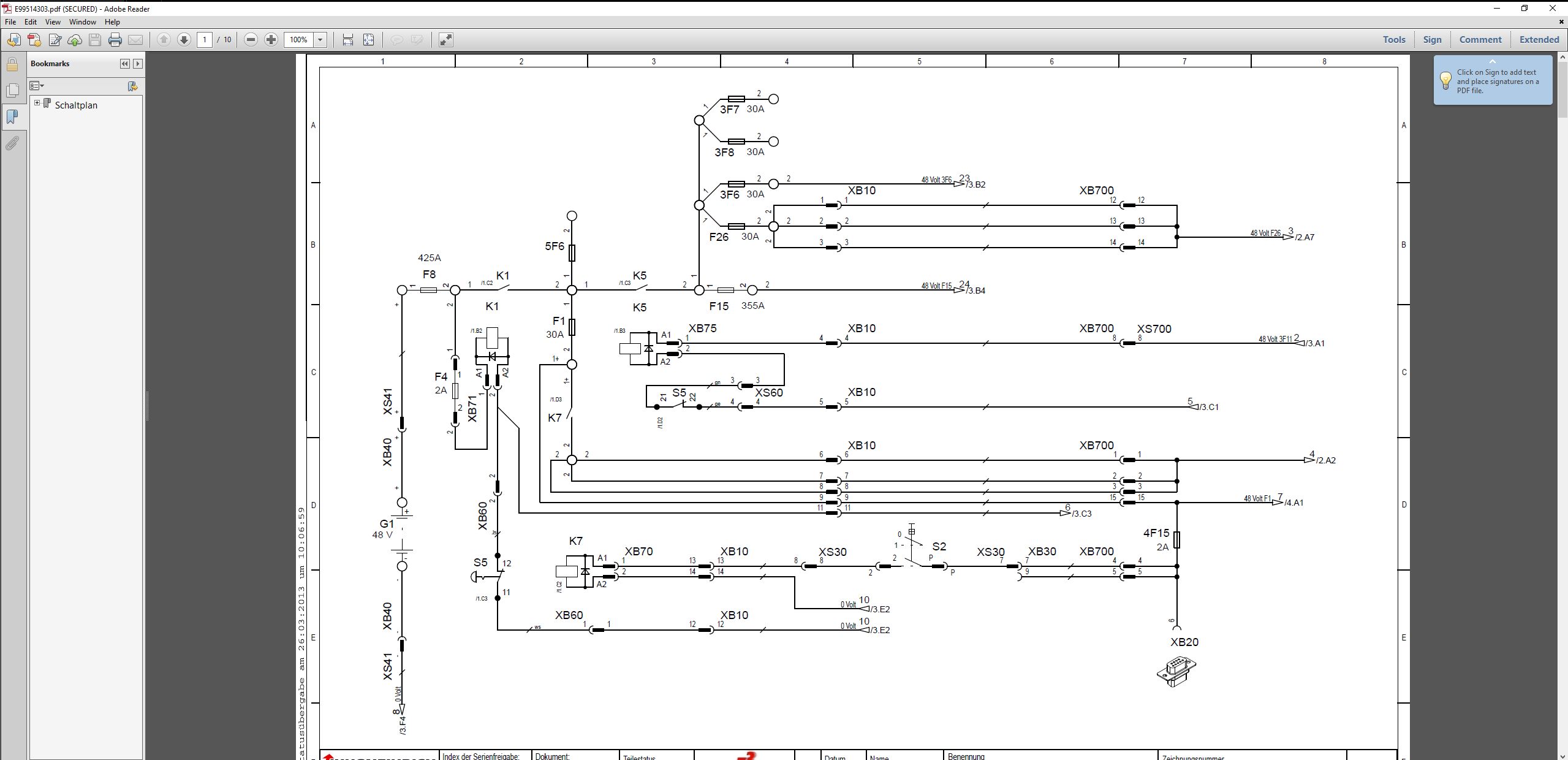Open the Comment pane

1480,40
